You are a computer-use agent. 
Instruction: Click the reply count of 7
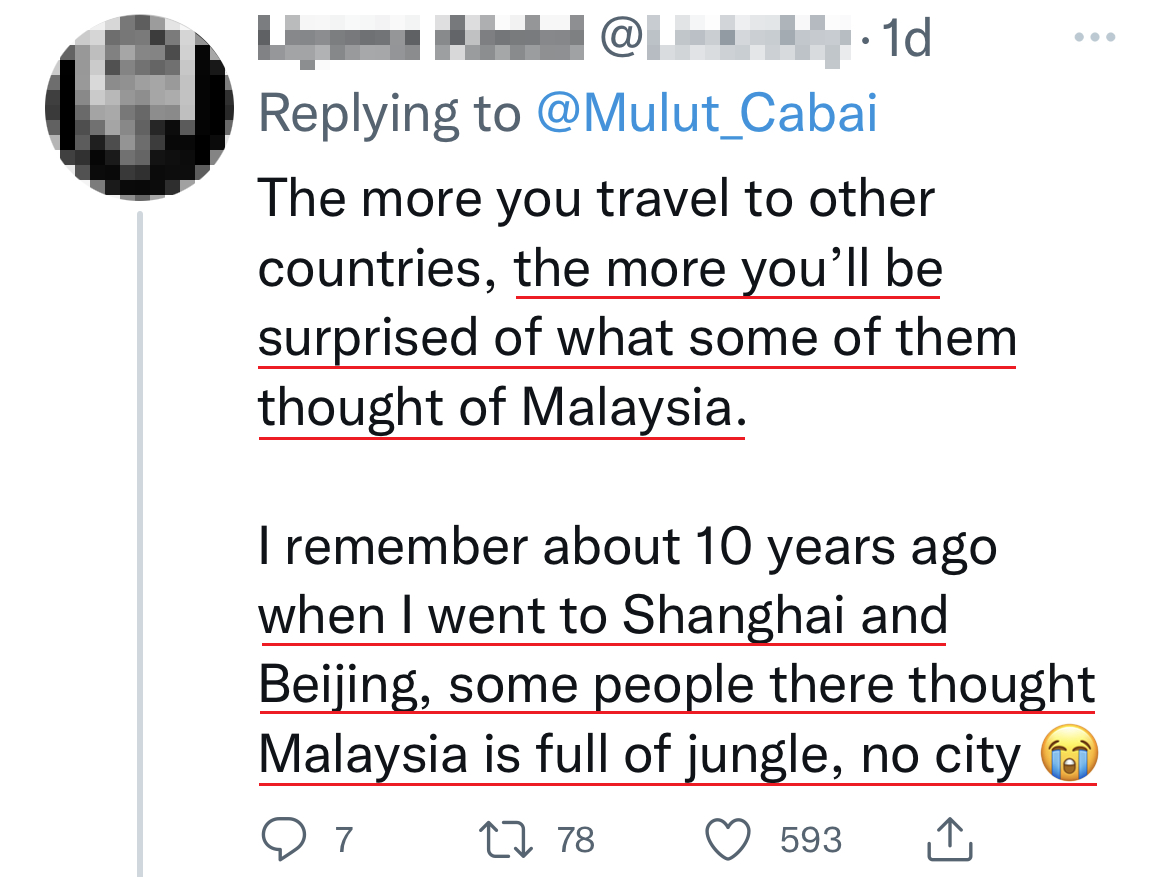coord(343,839)
